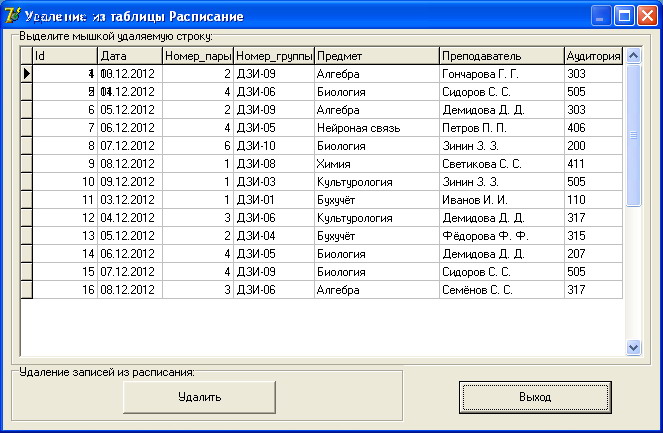The width and height of the screenshot is (663, 433).
Task: Minimize the Расписание deletion window
Action: 600,16
